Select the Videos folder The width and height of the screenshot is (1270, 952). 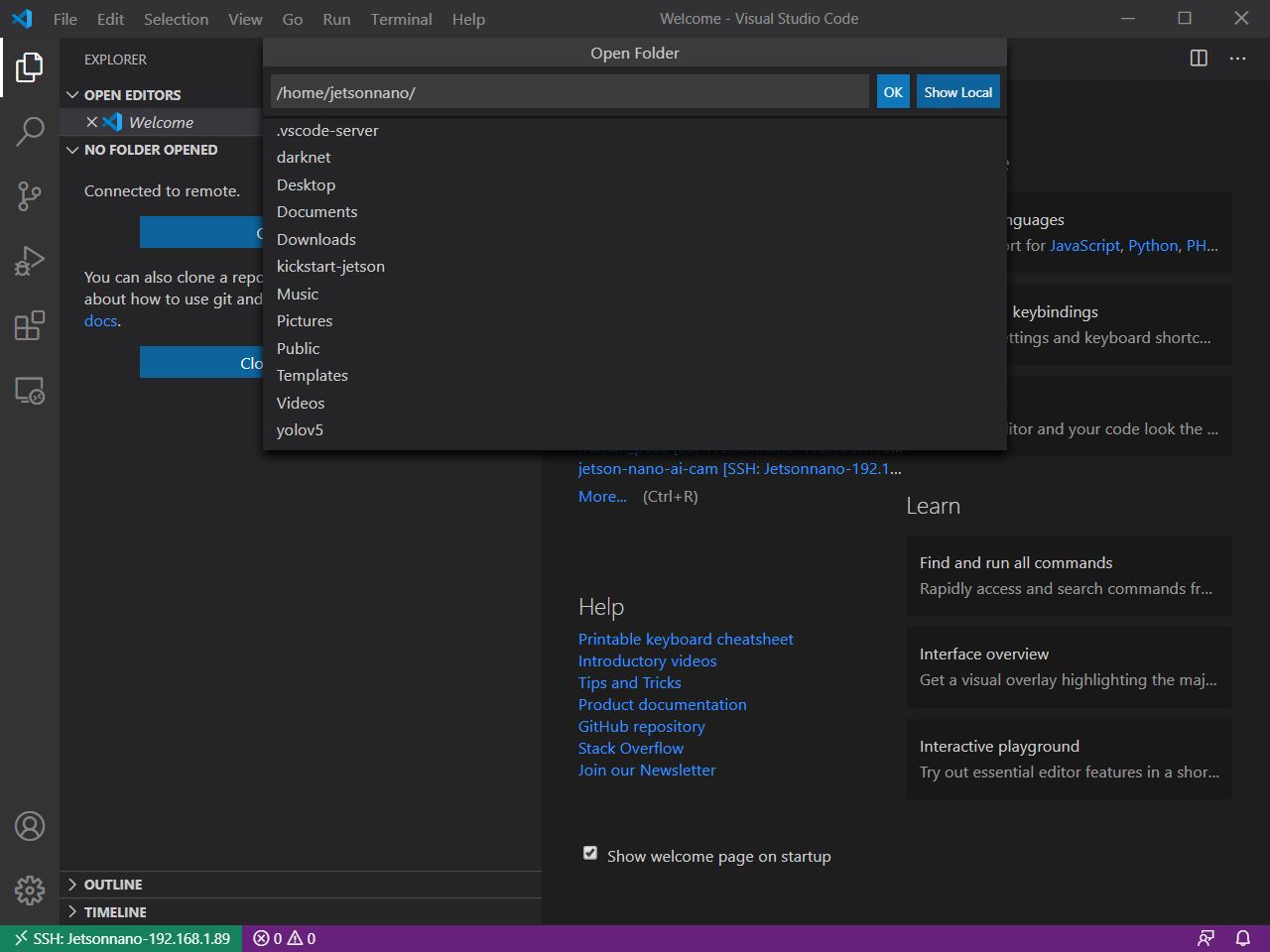(635, 404)
